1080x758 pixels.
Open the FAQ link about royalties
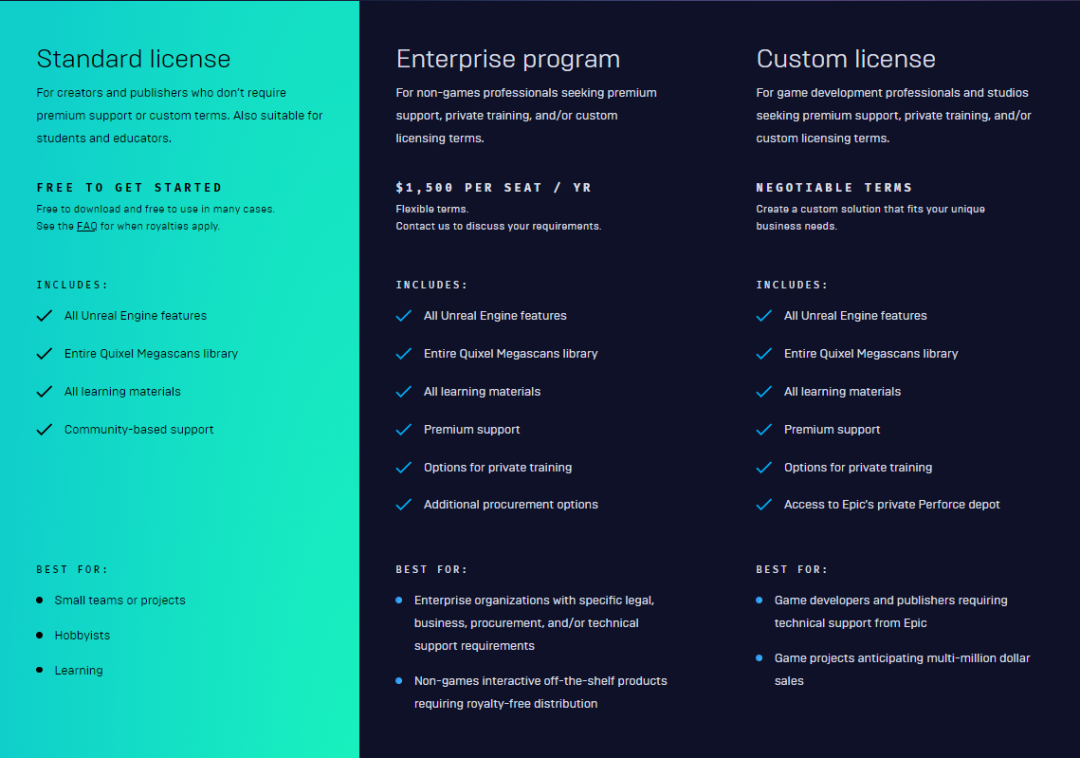86,226
